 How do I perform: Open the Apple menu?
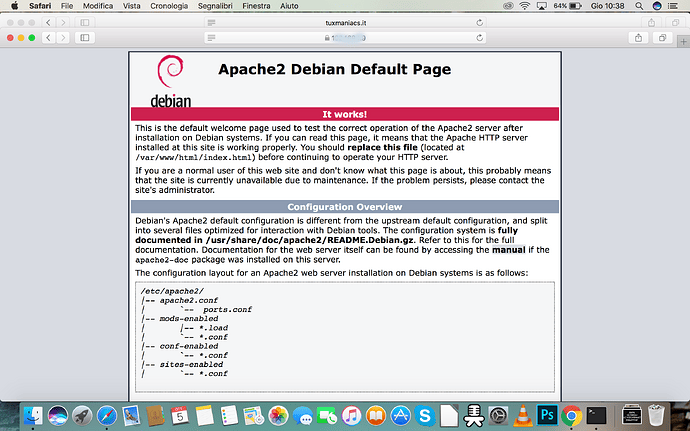[x=15, y=6]
